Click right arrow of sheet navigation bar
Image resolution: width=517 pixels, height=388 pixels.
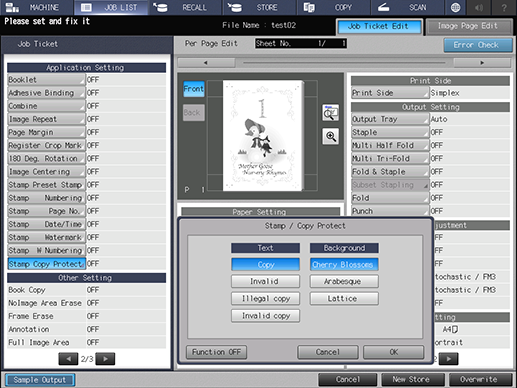pos(482,63)
